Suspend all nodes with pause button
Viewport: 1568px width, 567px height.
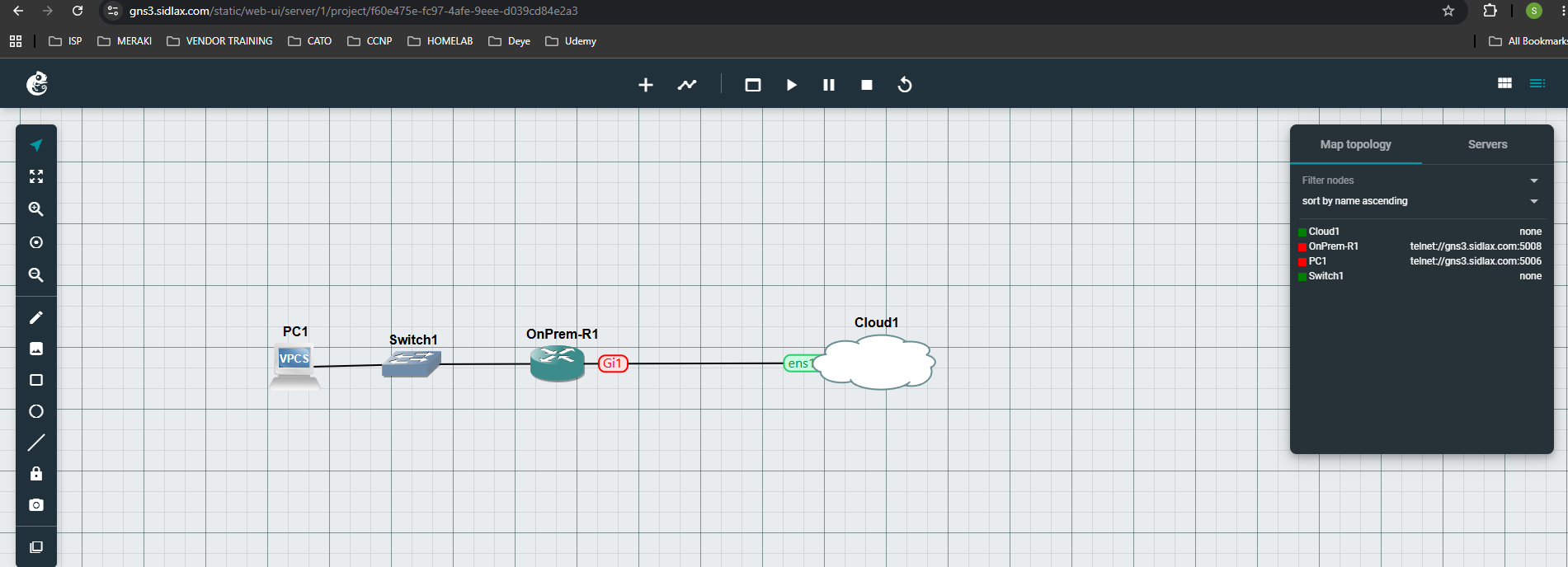829,85
